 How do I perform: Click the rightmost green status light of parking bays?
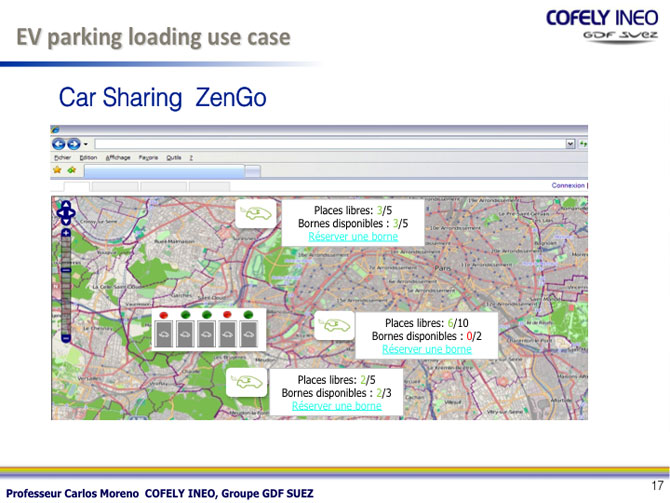tap(248, 315)
